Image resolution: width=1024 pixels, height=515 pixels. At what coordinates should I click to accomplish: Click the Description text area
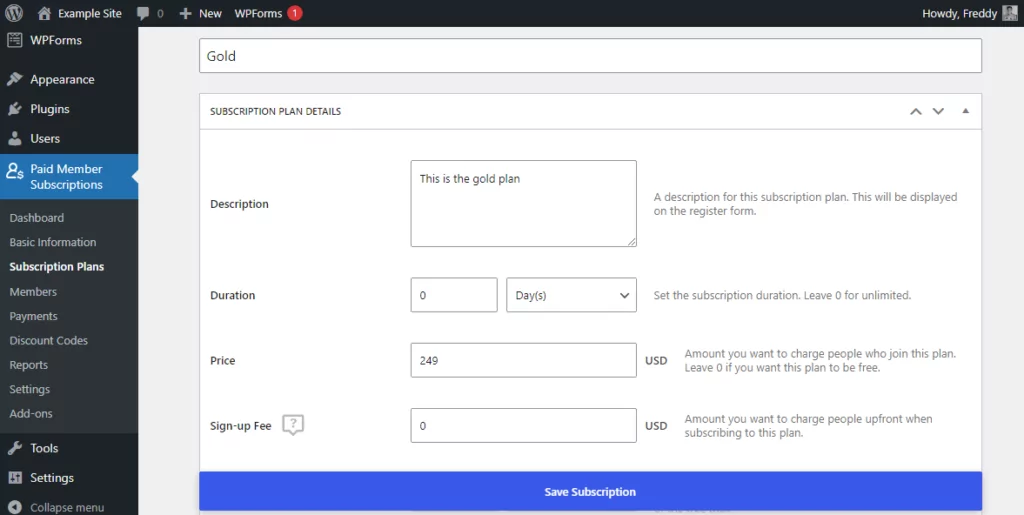[x=524, y=204]
